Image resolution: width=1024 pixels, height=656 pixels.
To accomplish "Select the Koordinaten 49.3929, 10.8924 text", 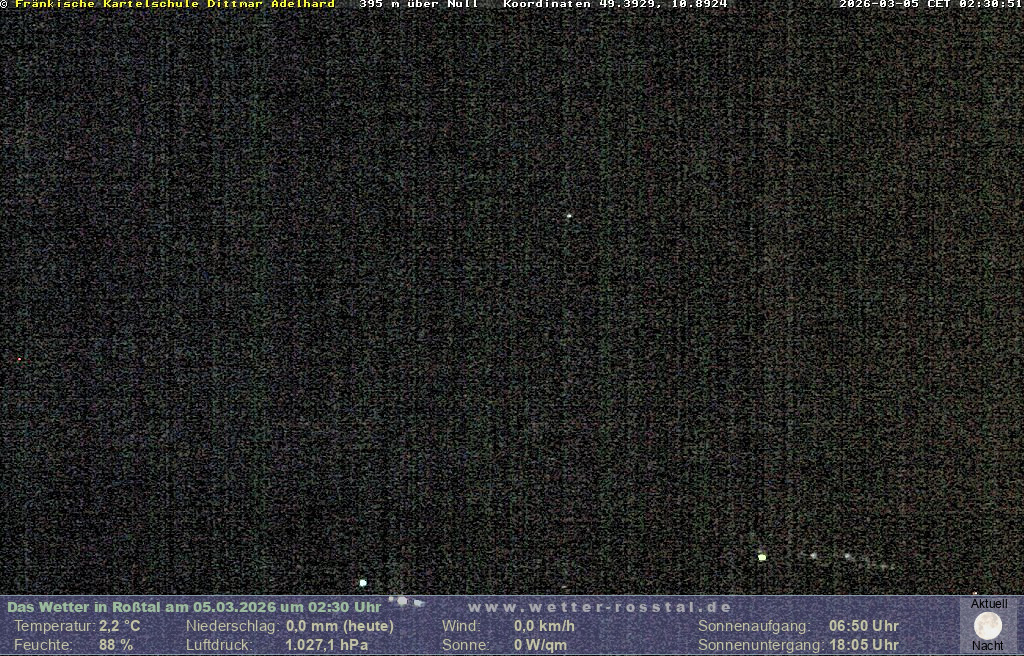I will tap(615, 4).
